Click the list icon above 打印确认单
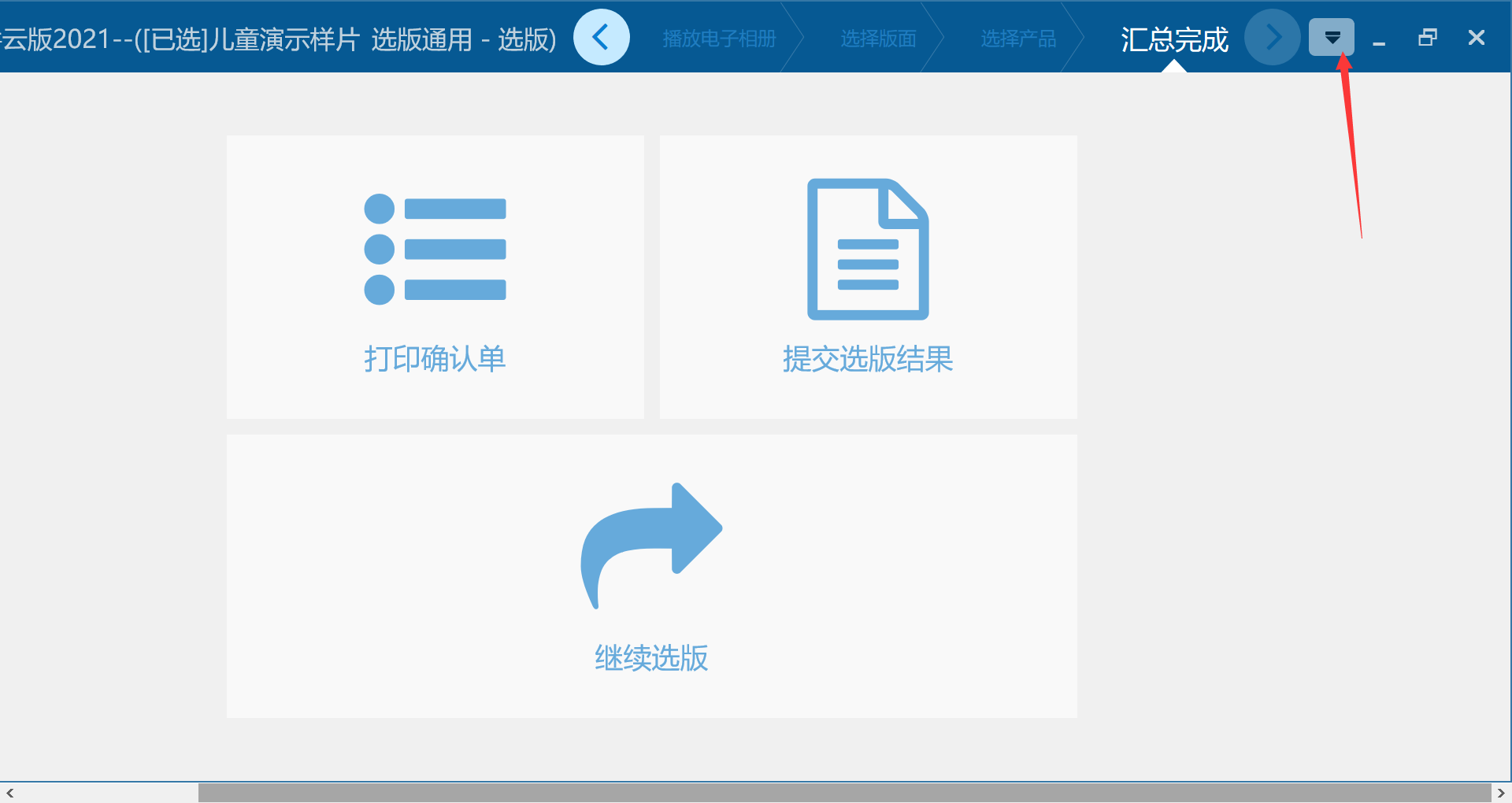The image size is (1512, 803). (x=435, y=248)
